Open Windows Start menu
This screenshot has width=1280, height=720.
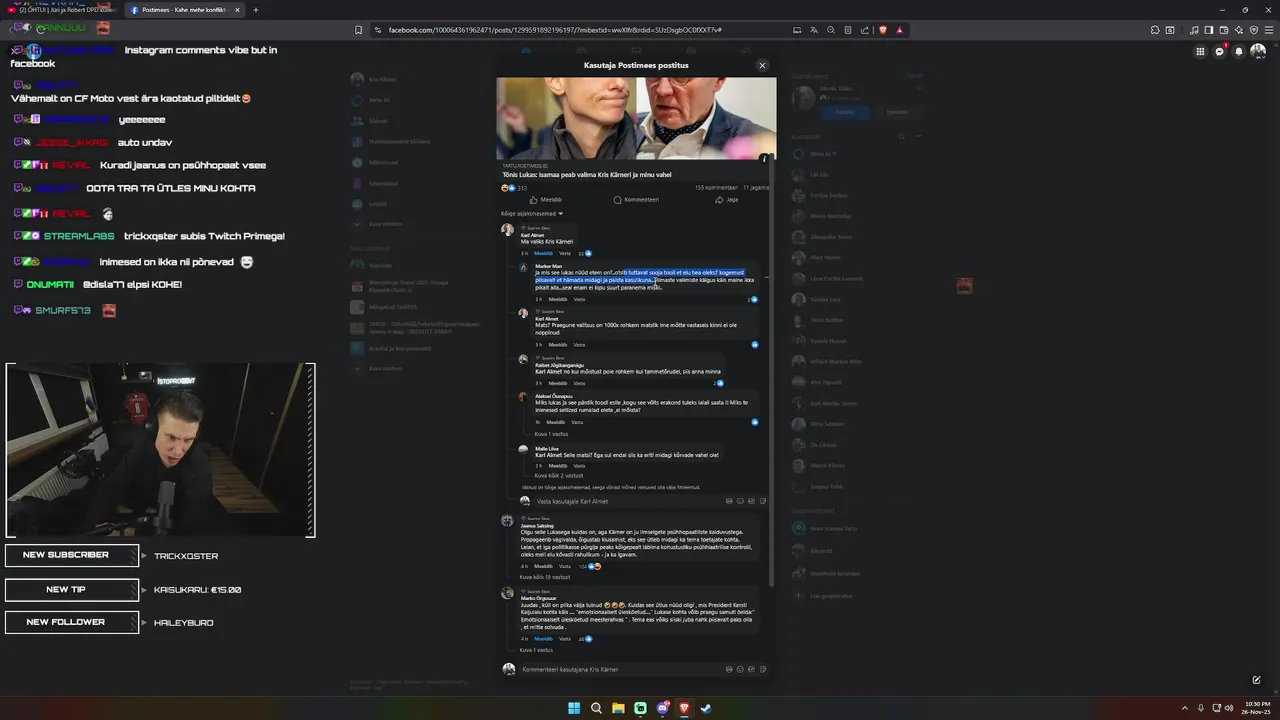tap(574, 708)
